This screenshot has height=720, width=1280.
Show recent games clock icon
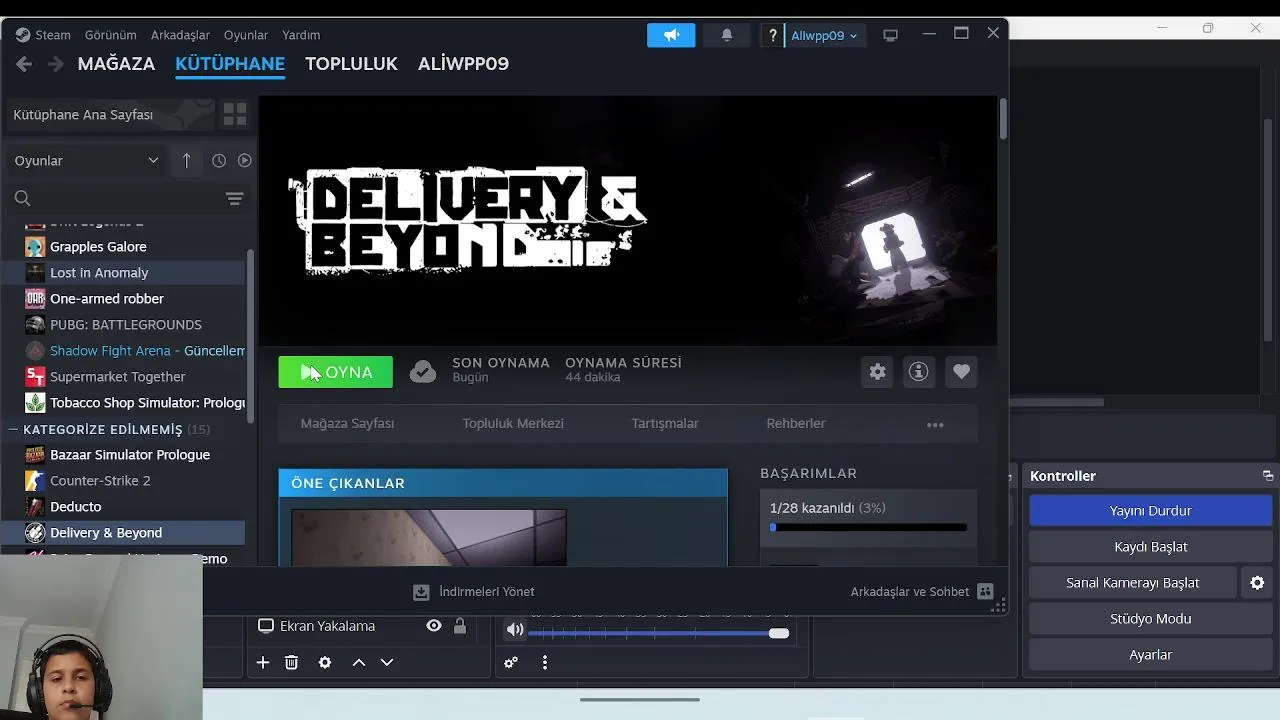[x=219, y=160]
